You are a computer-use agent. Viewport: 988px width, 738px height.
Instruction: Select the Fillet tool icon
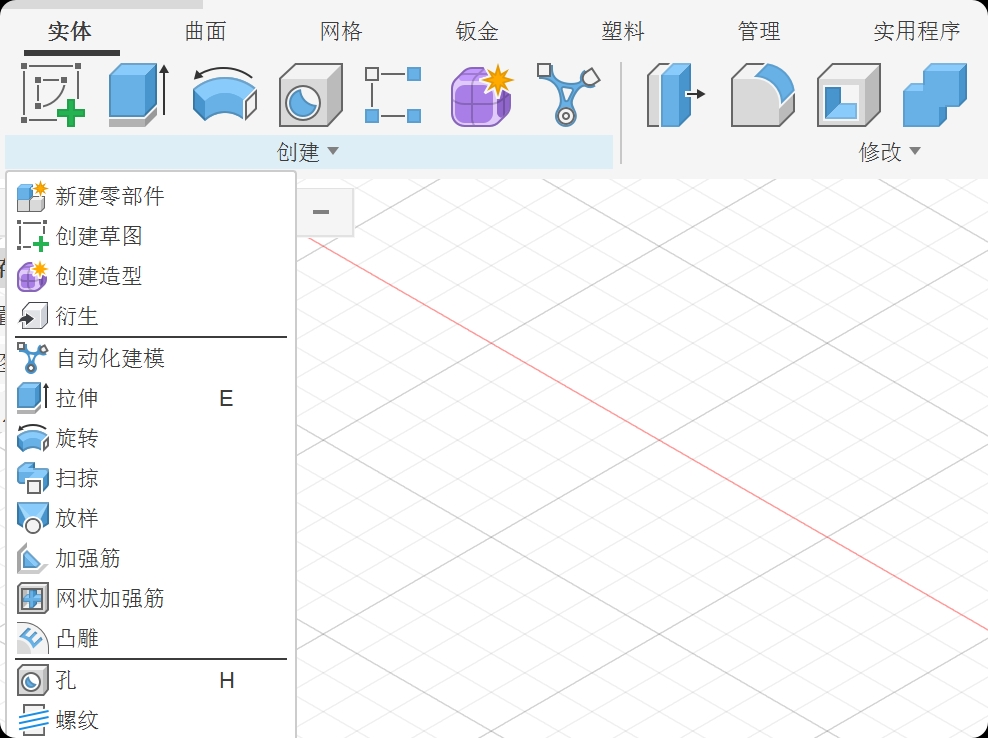pos(763,94)
